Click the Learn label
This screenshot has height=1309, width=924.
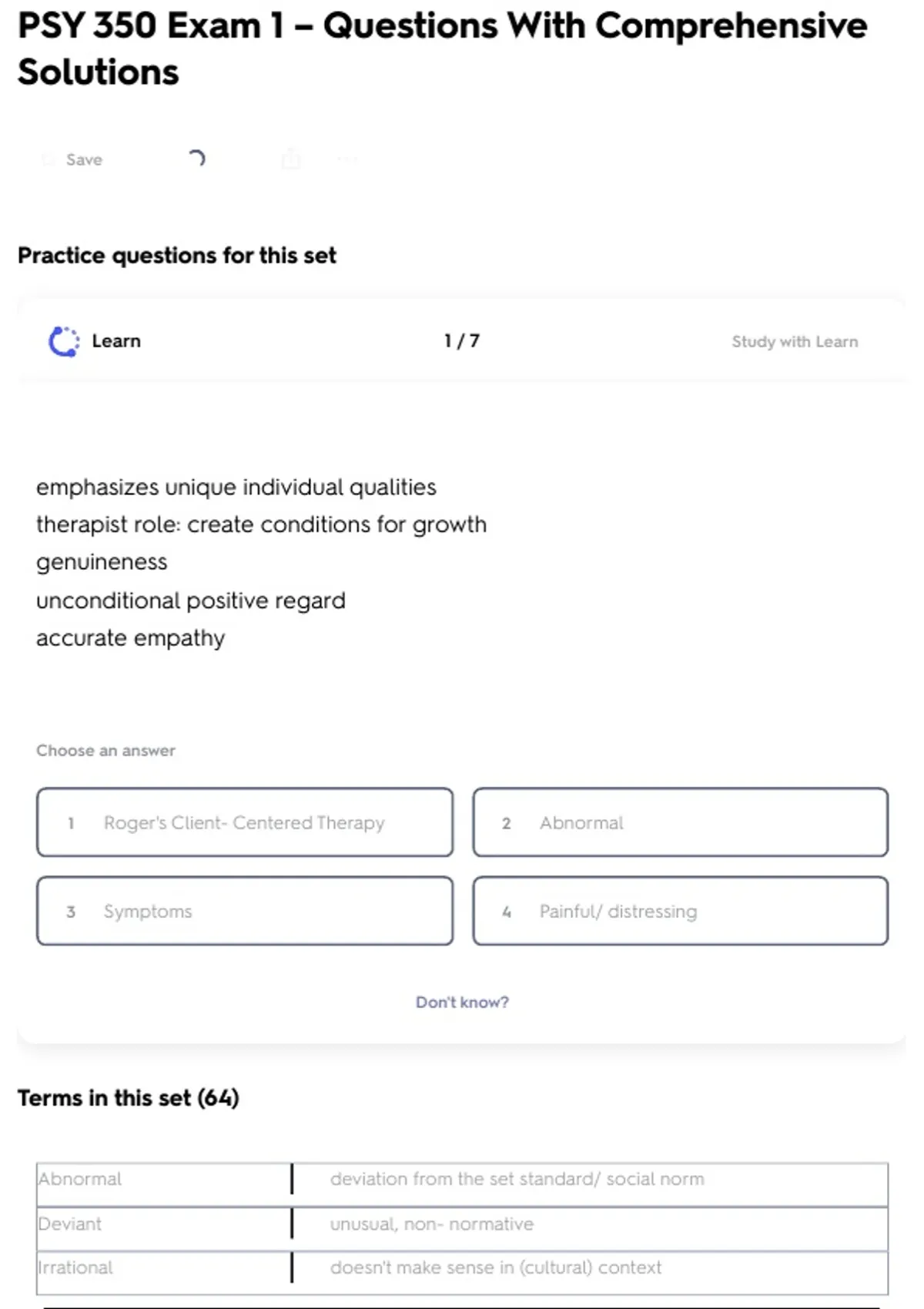tap(116, 341)
